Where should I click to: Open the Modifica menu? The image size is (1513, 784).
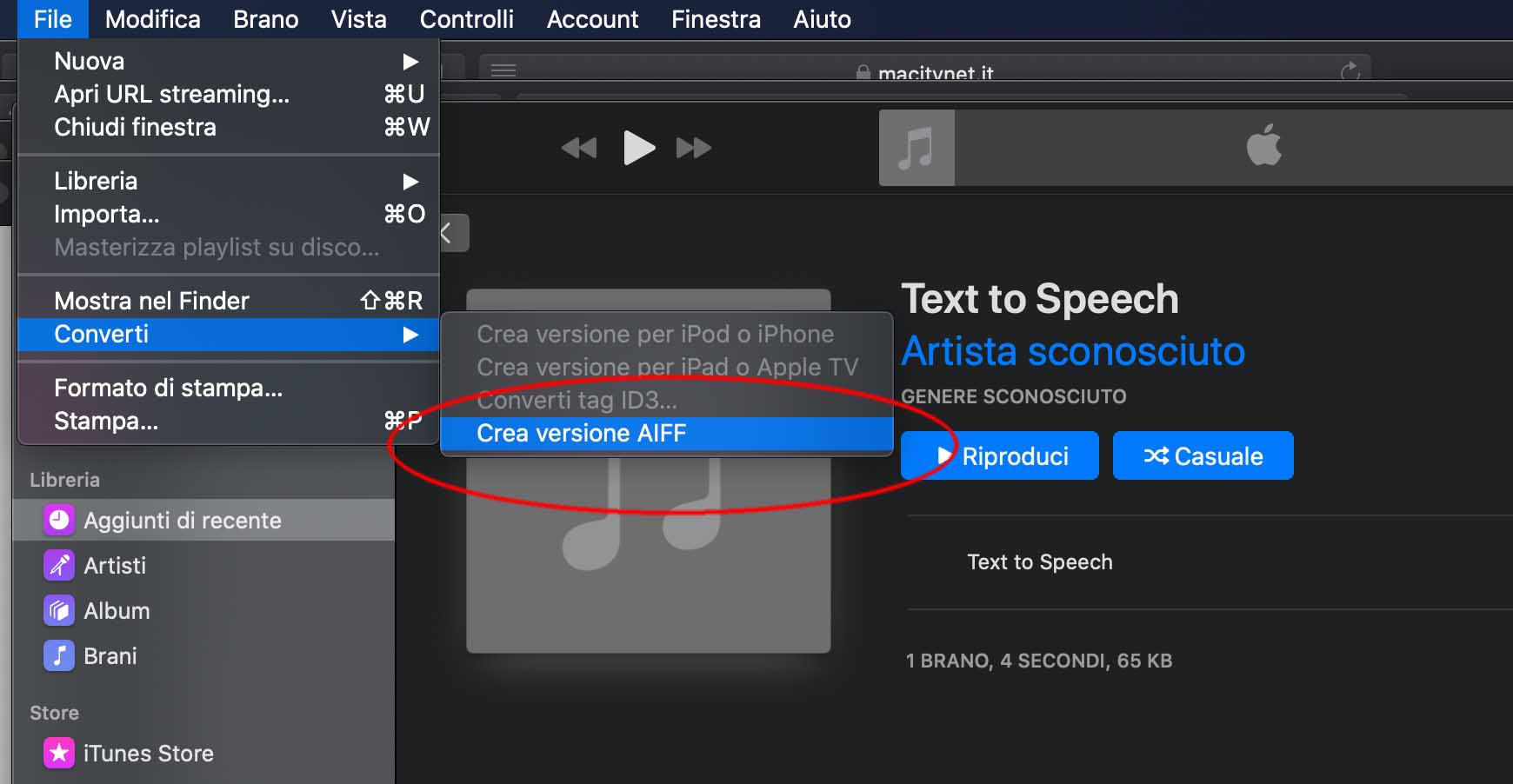153,19
